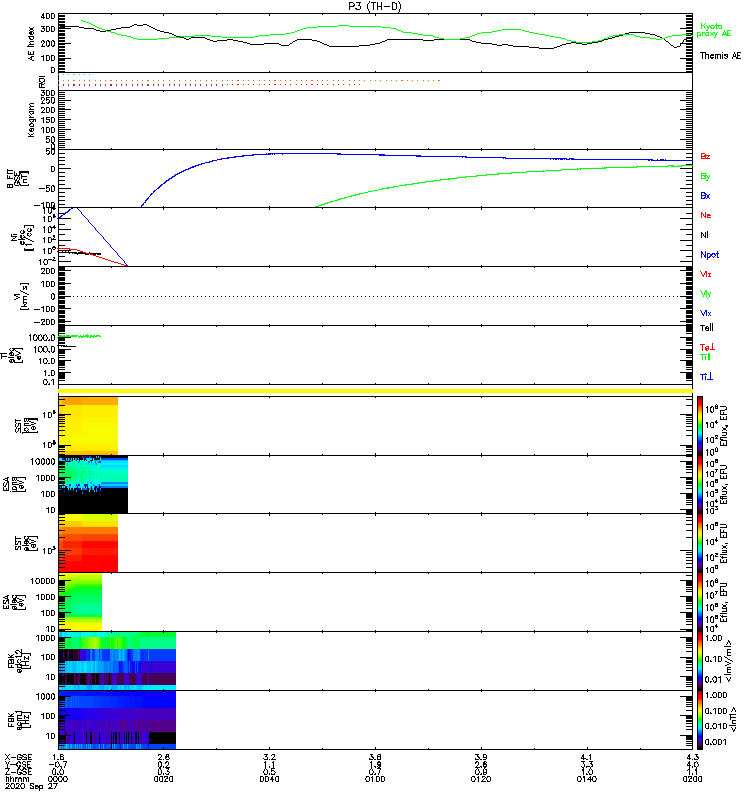
Task: Click the SST ion panel Eflux color bar
Action: (700, 426)
